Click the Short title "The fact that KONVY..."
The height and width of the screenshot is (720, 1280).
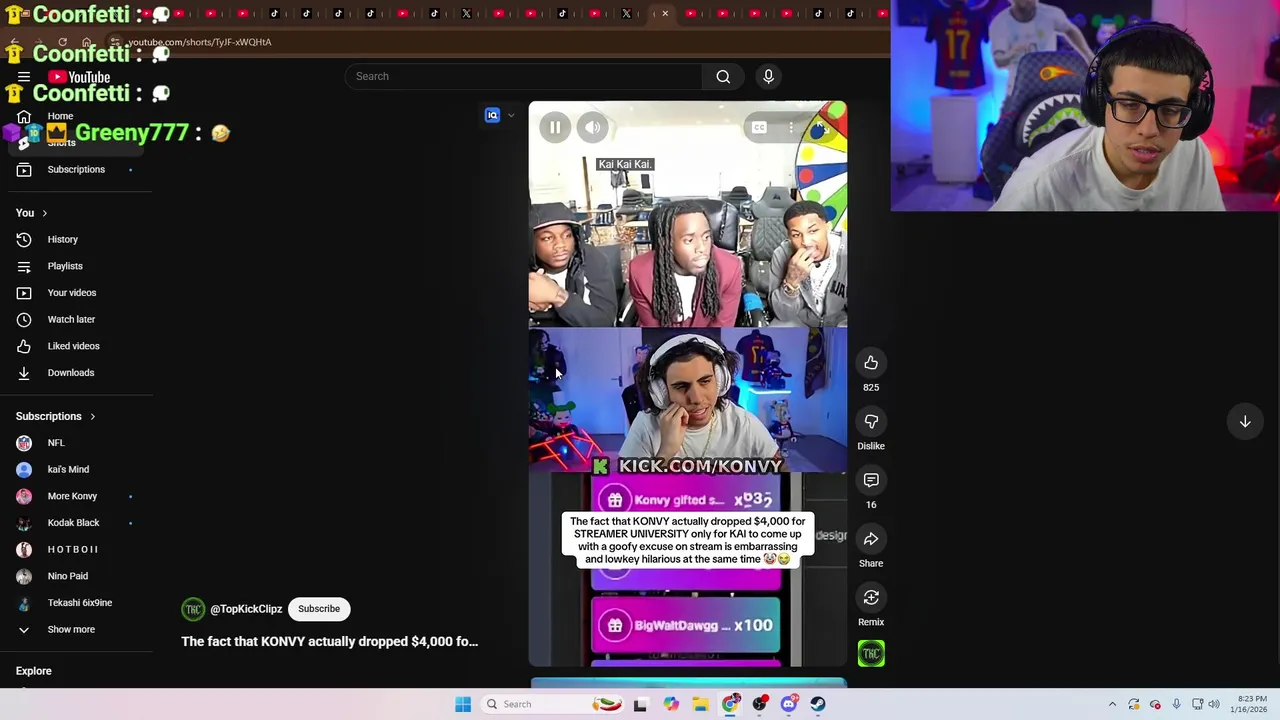(329, 641)
